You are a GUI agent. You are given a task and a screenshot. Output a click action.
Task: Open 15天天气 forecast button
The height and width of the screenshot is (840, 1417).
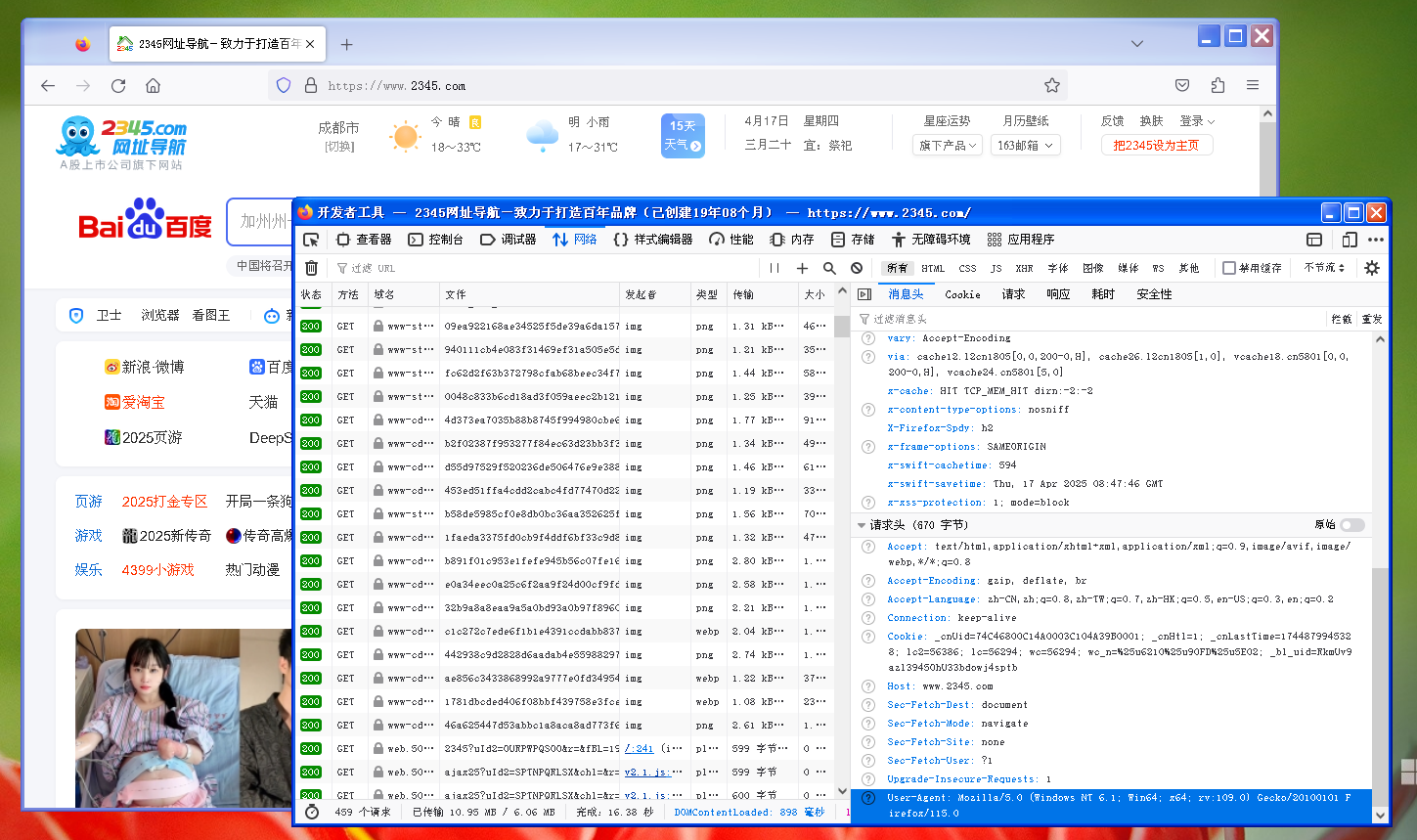point(683,135)
